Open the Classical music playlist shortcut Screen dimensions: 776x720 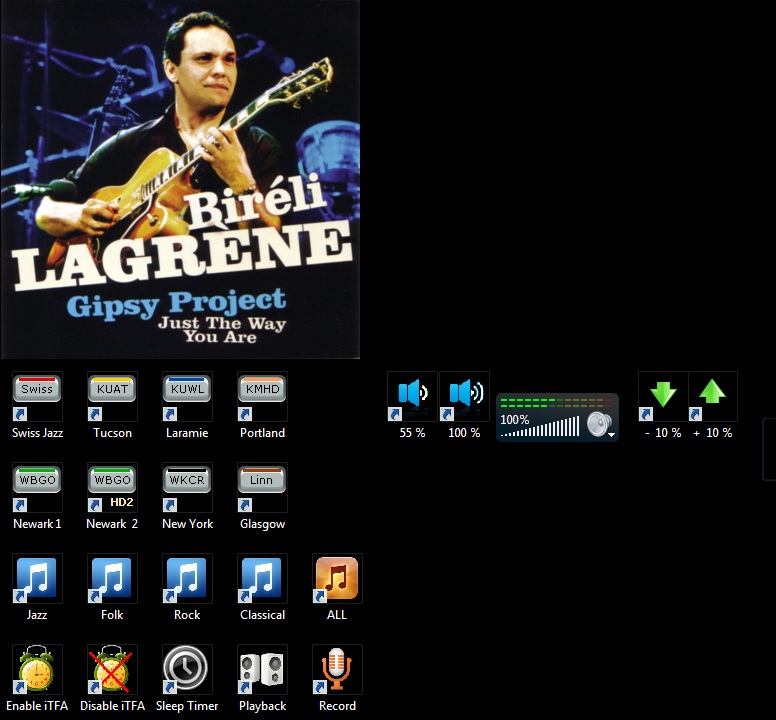262,578
